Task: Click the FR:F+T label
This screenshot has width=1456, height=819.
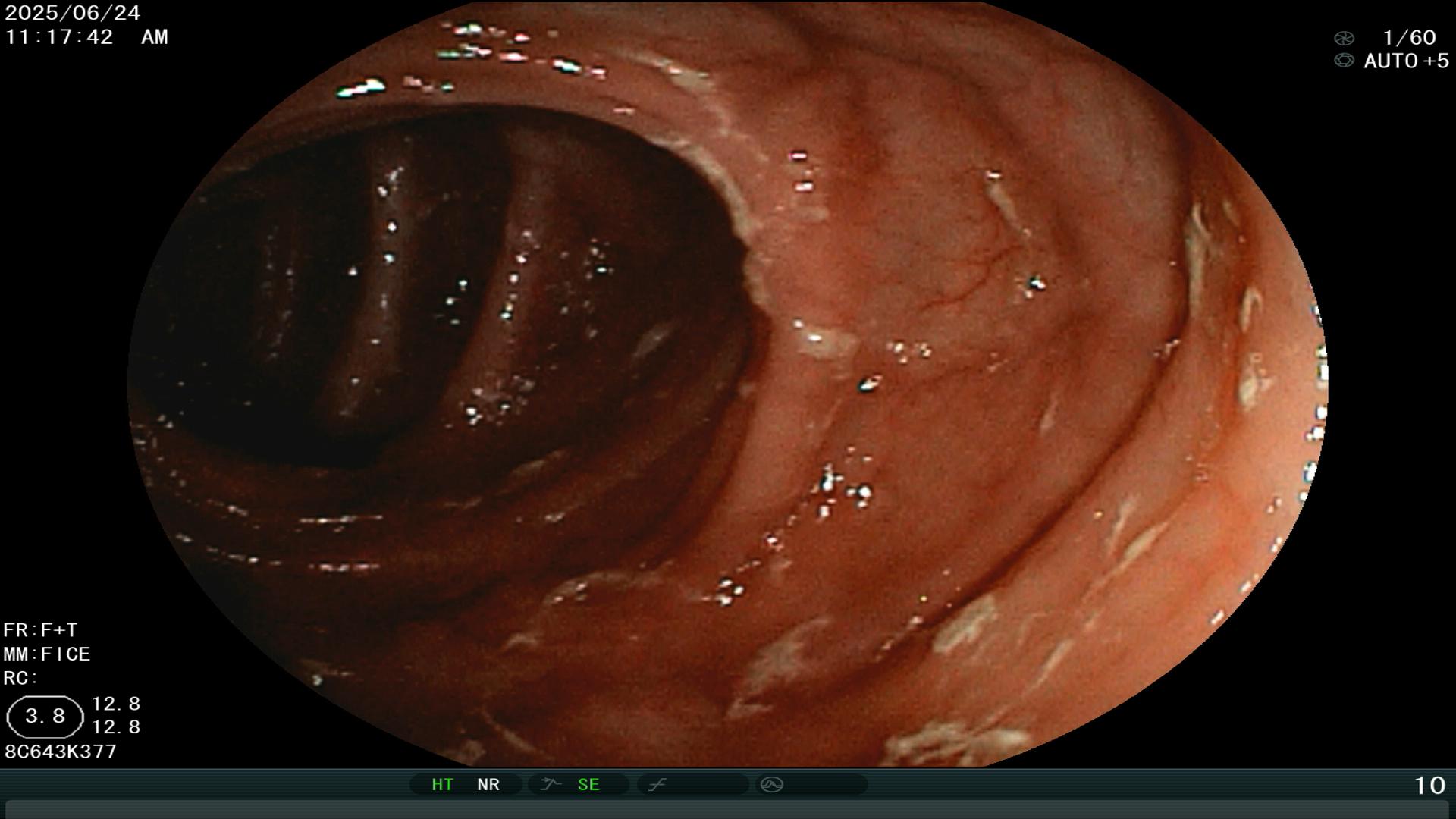Action: coord(40,630)
